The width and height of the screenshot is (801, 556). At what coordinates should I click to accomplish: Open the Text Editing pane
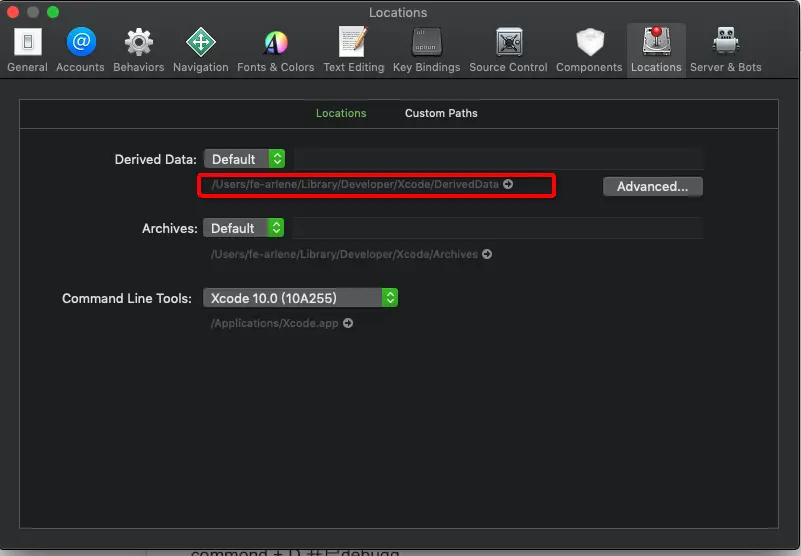[354, 50]
